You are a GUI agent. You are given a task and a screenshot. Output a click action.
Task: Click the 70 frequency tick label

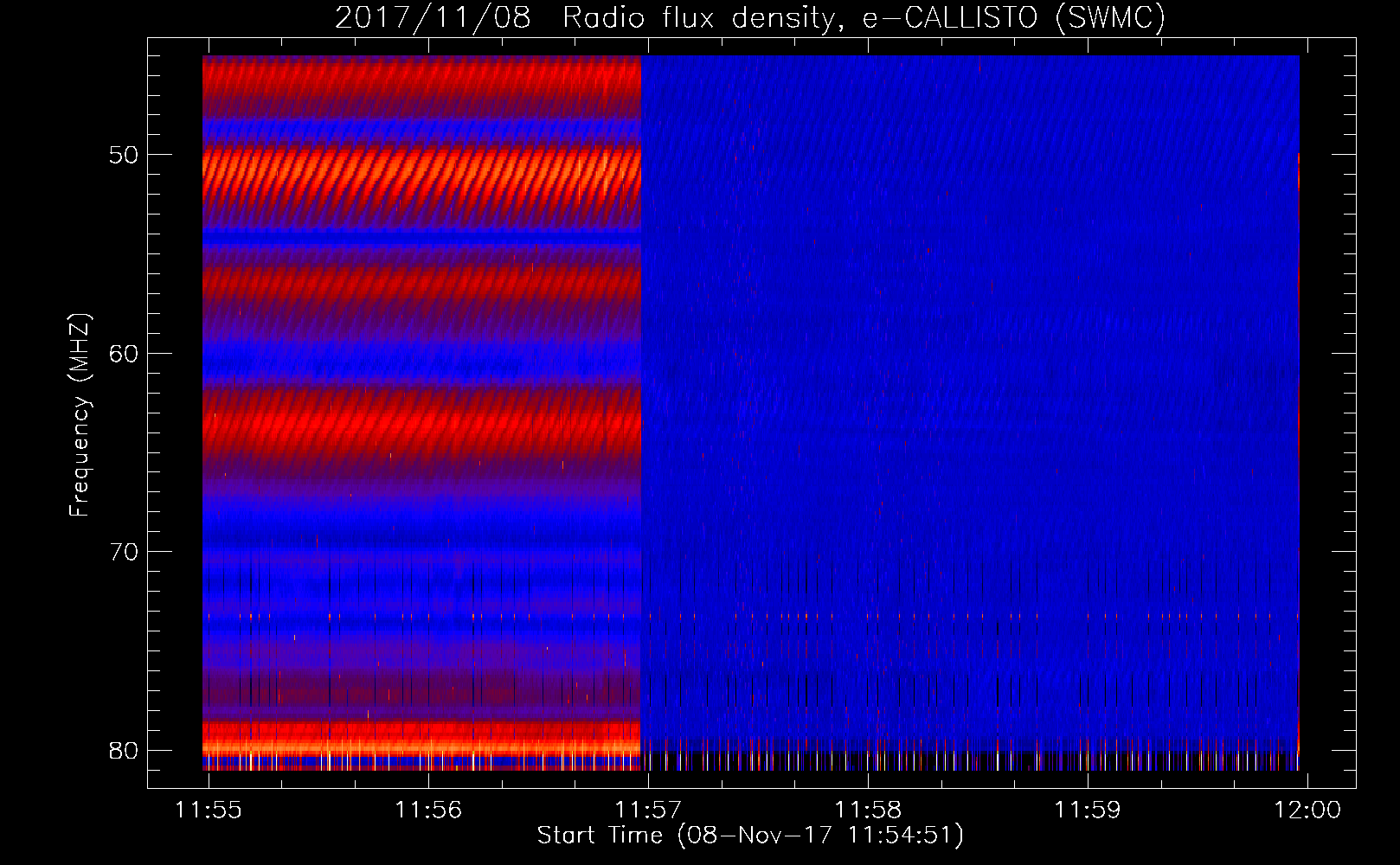click(x=124, y=551)
